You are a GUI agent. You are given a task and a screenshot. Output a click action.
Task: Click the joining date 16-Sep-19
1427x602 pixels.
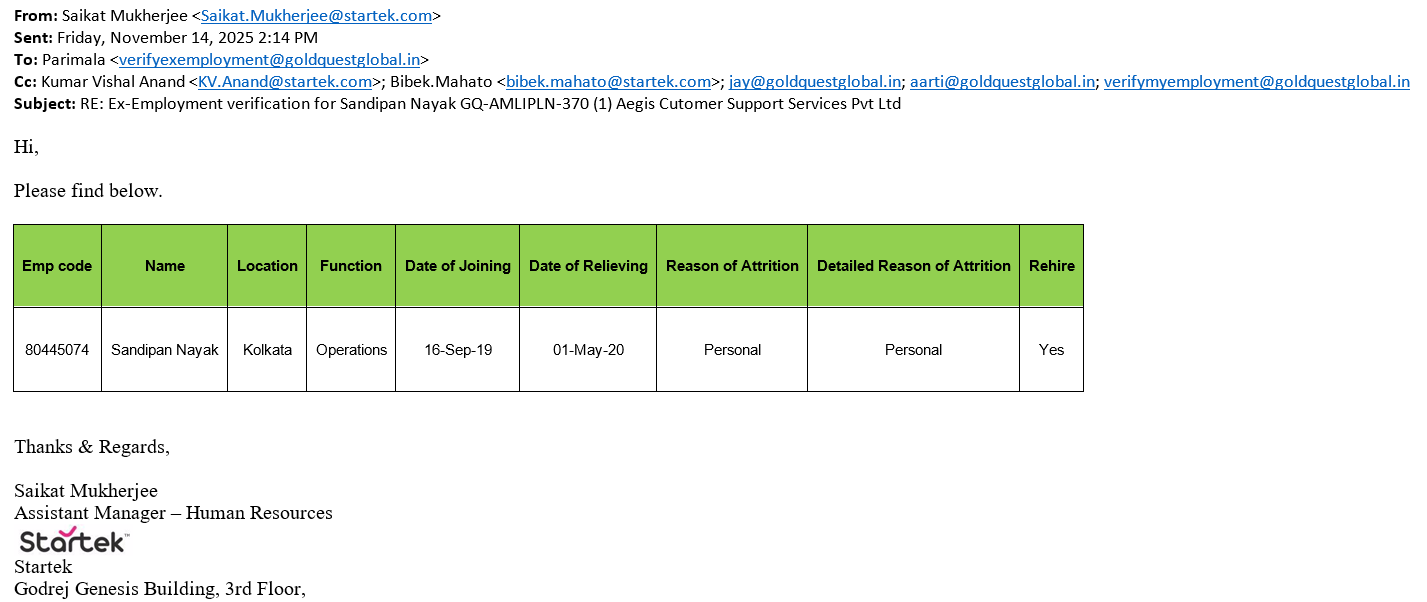click(458, 350)
